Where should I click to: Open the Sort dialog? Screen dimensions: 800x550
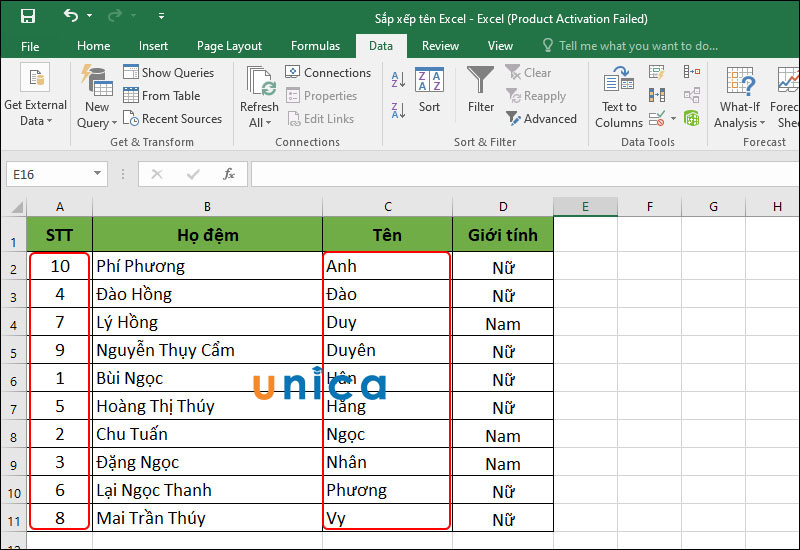pos(429,90)
